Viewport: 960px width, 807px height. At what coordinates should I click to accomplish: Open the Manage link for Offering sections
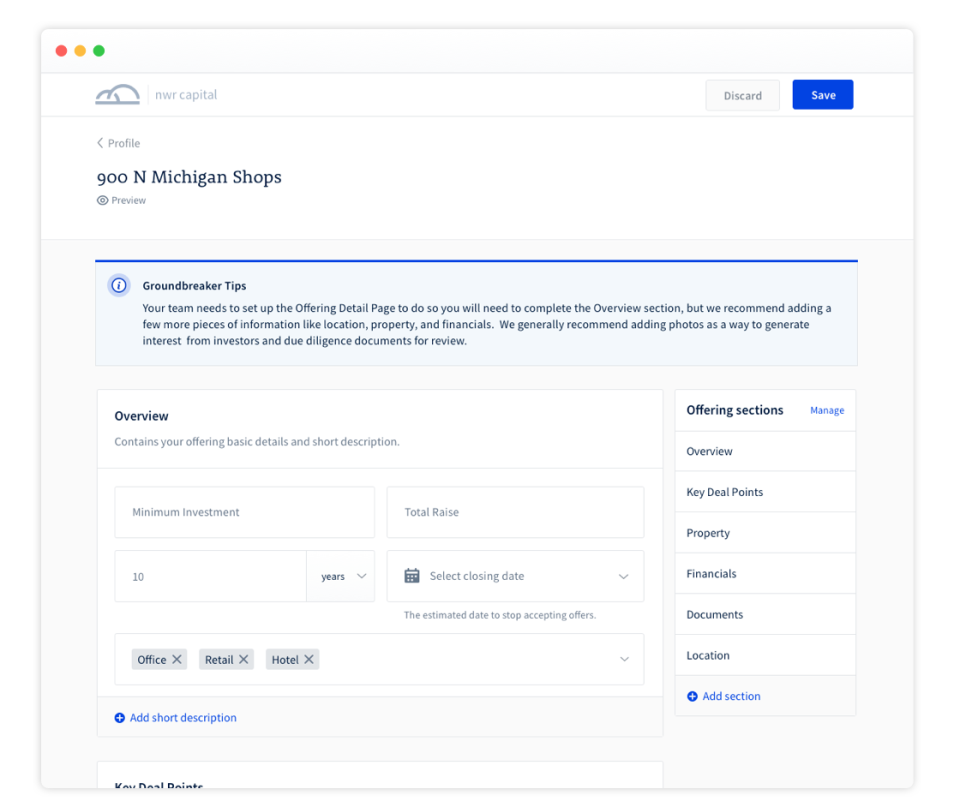point(827,410)
